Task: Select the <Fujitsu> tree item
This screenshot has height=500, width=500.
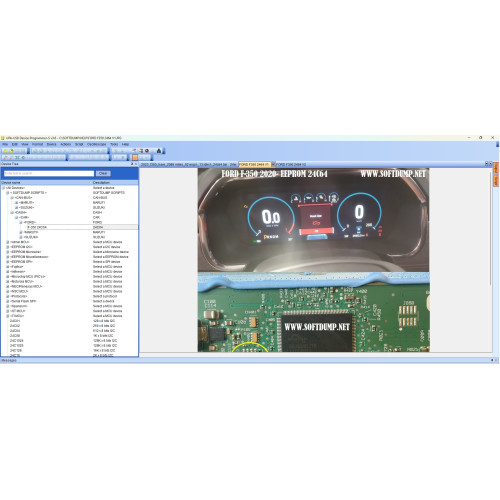Action: pos(17,267)
